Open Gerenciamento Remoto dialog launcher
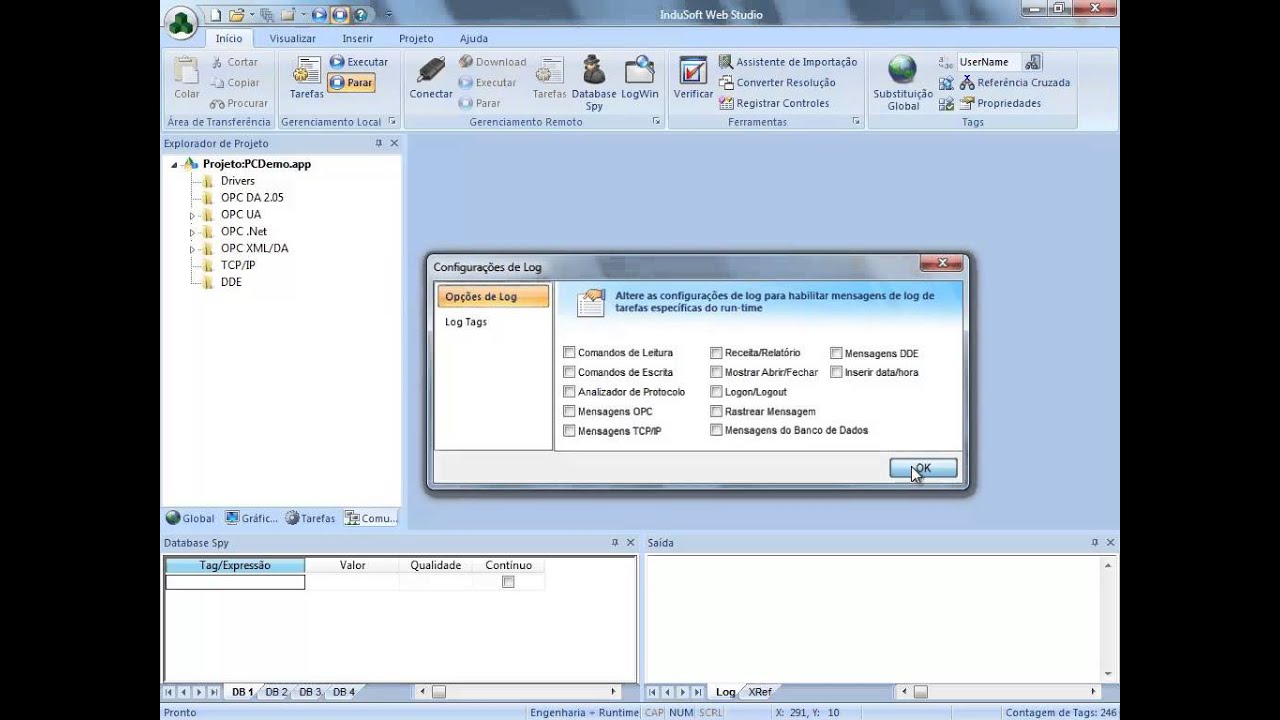The image size is (1280, 720). [x=657, y=121]
